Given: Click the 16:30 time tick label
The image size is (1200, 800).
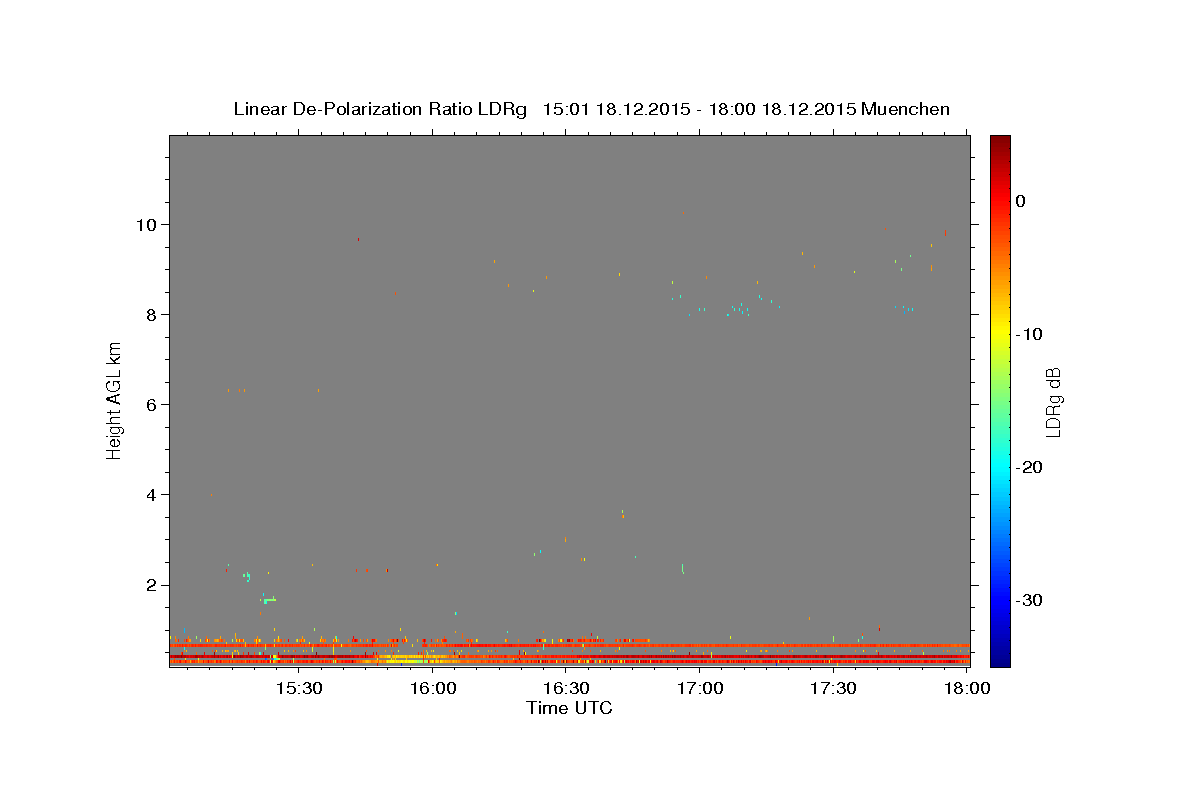Looking at the screenshot, I should pos(566,689).
